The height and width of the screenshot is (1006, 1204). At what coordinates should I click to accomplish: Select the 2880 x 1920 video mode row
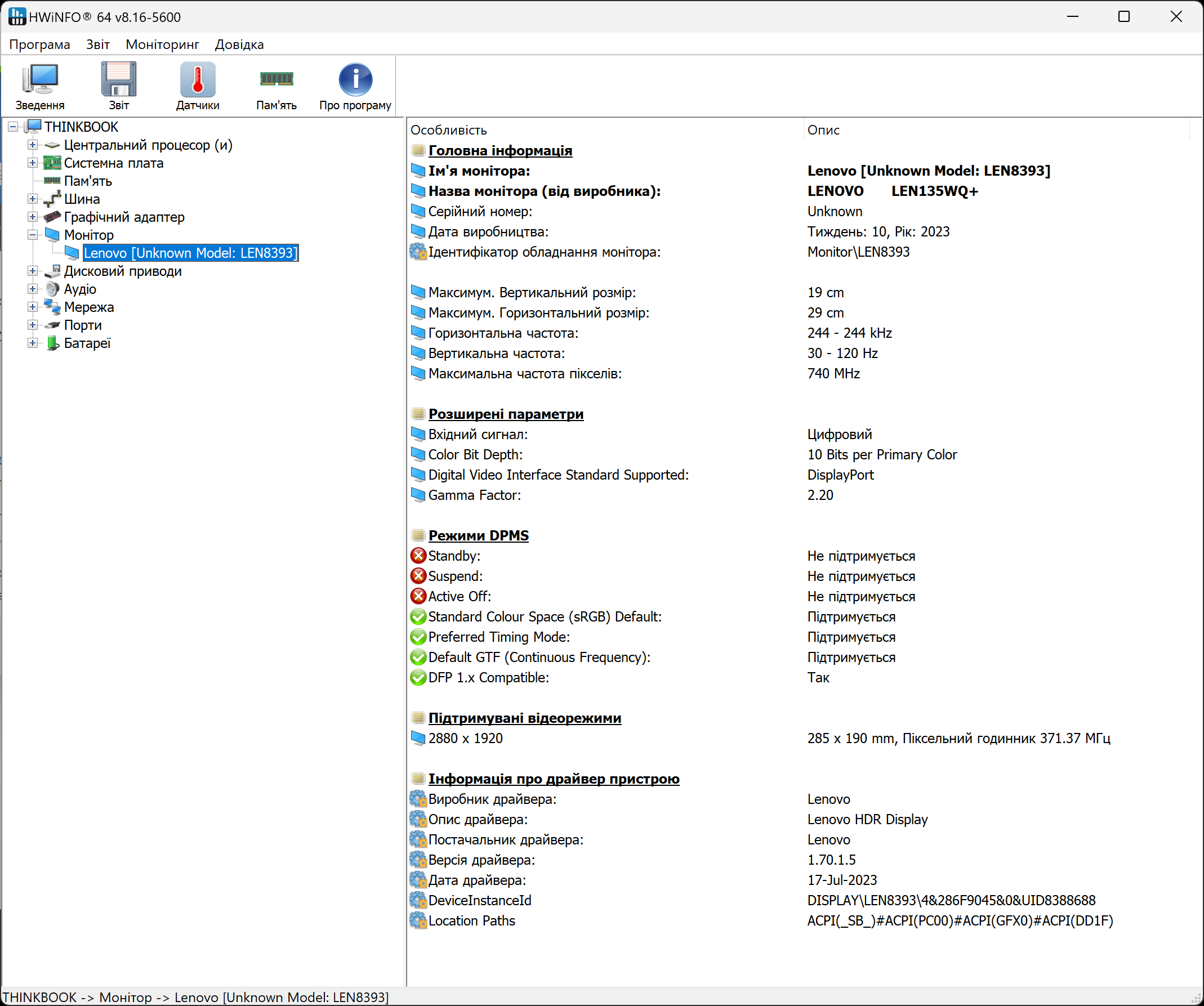click(x=465, y=738)
